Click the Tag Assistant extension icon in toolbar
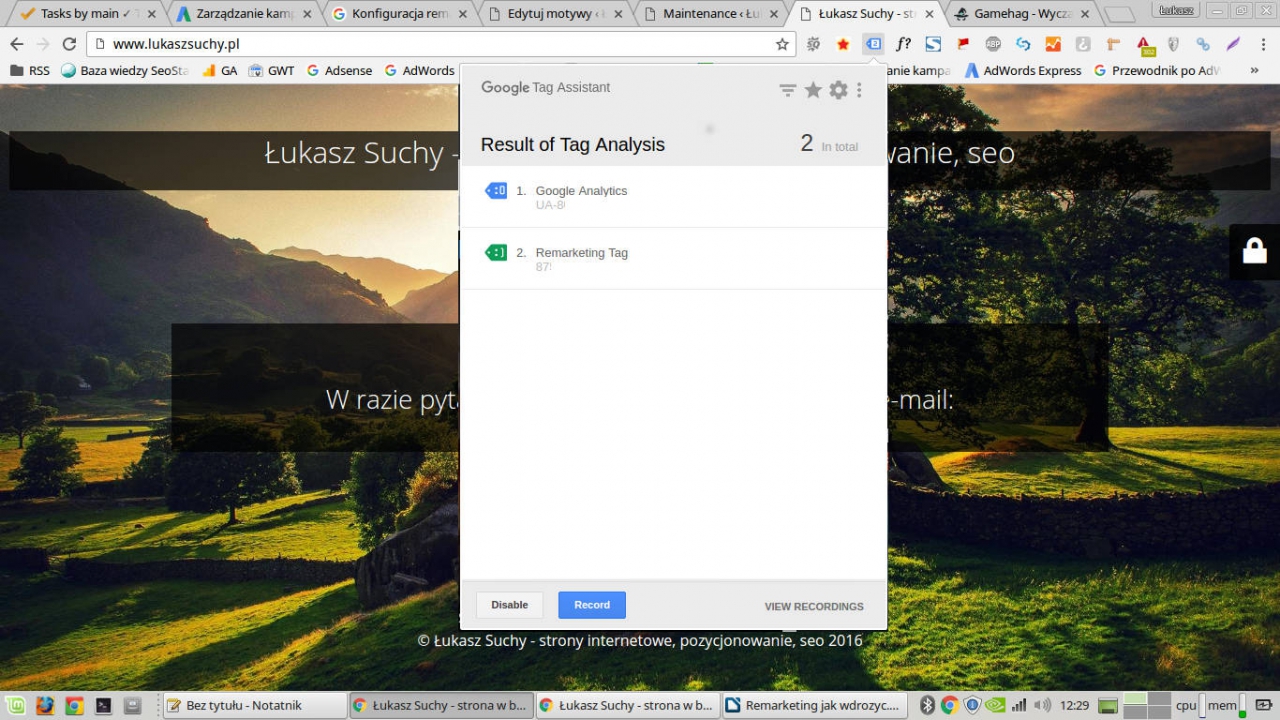This screenshot has width=1280, height=720. (x=873, y=44)
